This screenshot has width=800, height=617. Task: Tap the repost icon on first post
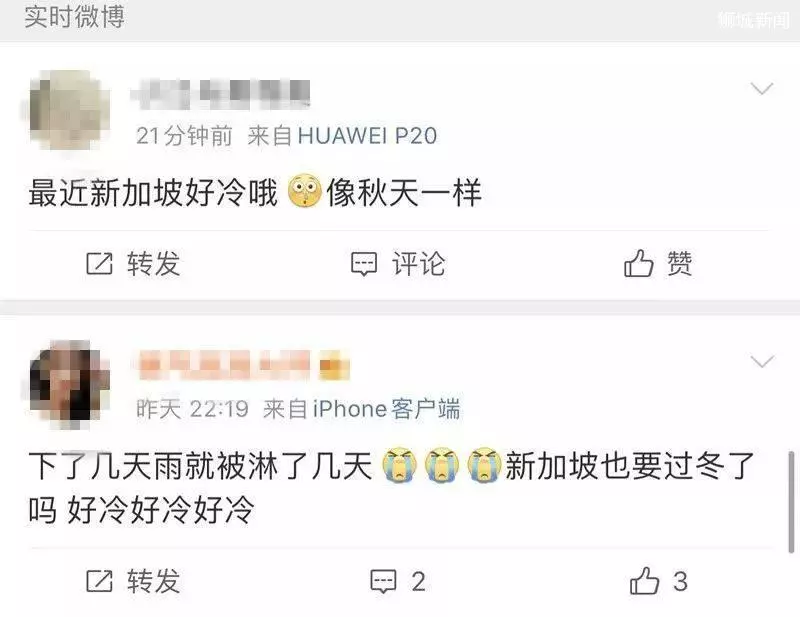coord(99,264)
